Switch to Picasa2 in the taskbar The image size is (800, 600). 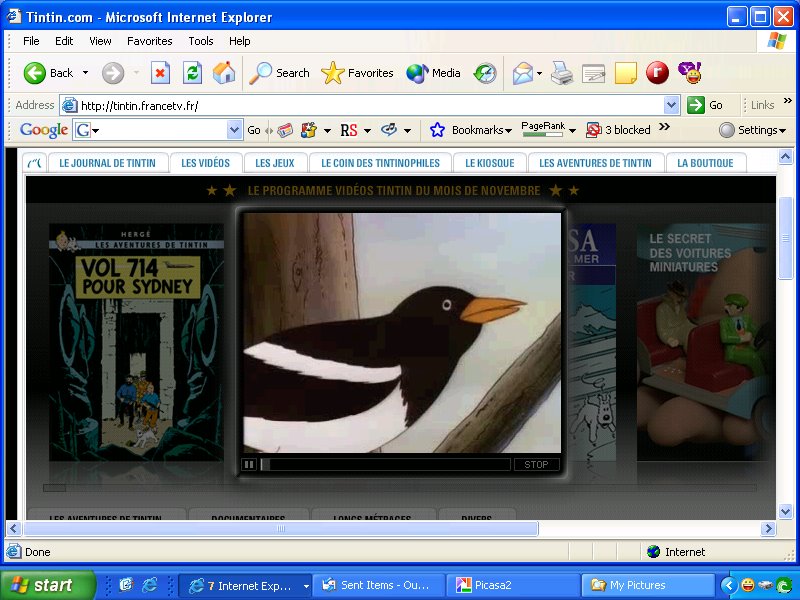coord(513,585)
